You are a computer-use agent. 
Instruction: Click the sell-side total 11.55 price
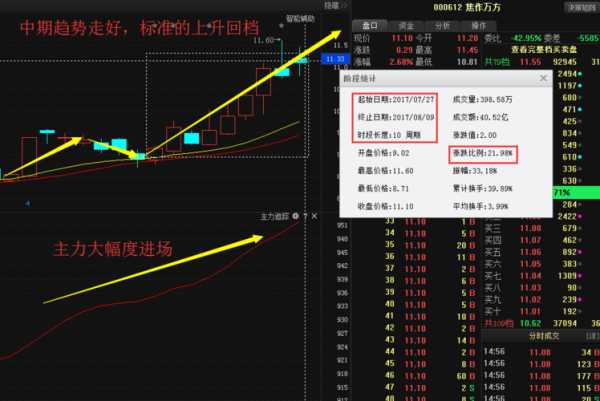point(531,62)
